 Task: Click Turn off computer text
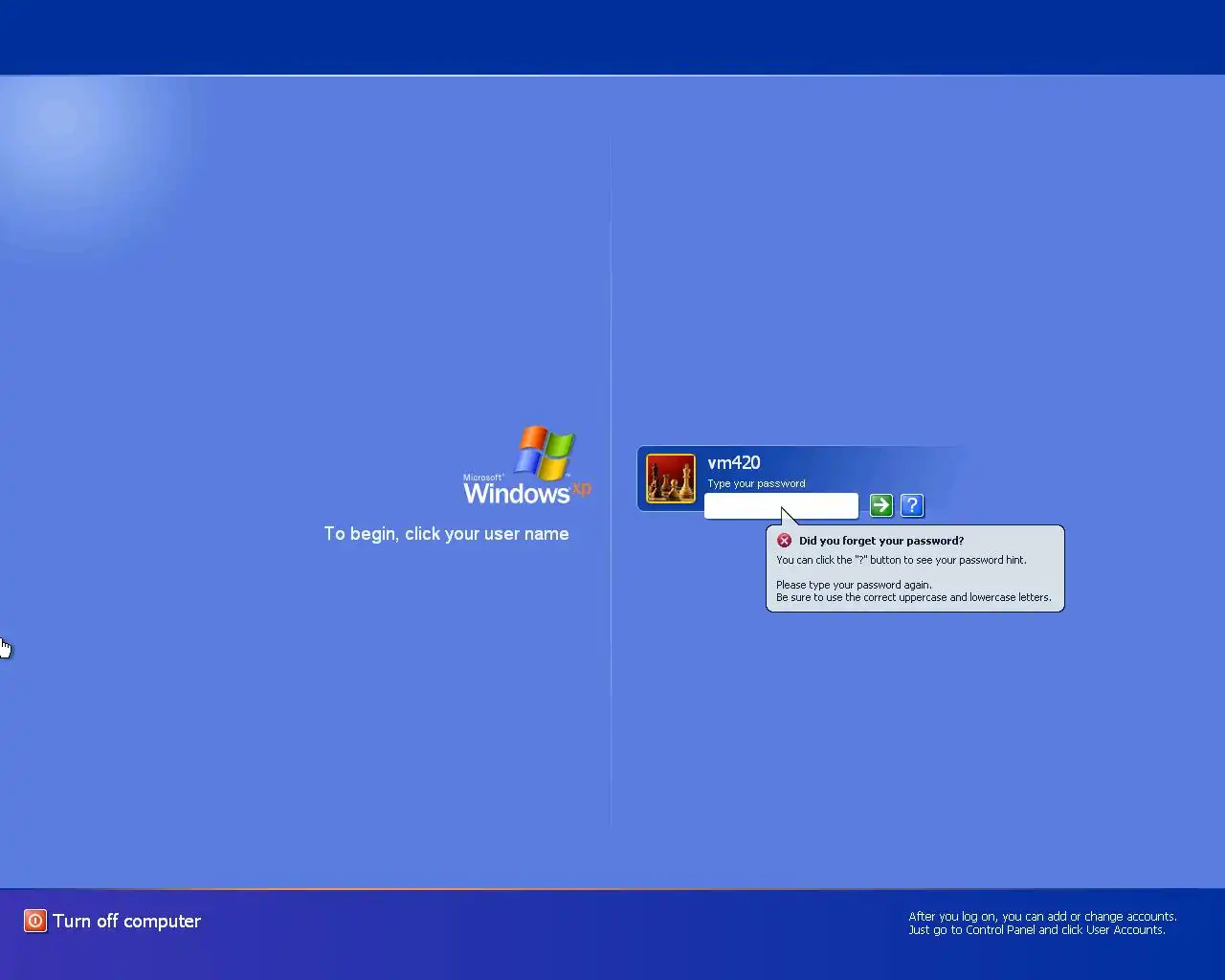pos(126,921)
